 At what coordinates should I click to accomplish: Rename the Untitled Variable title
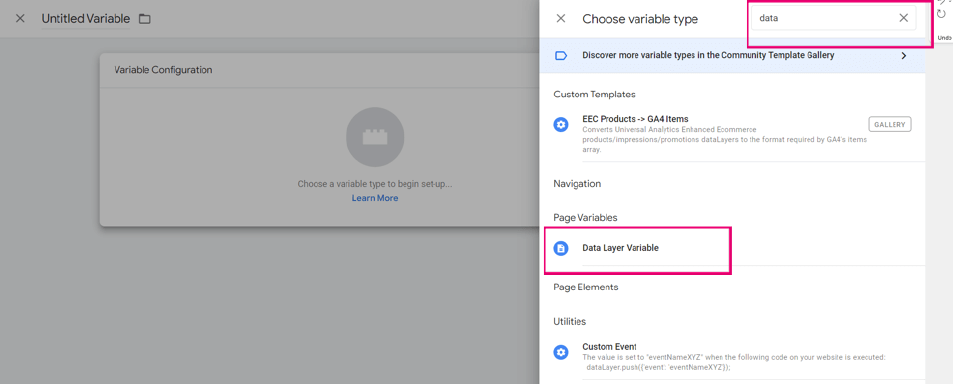(x=86, y=19)
